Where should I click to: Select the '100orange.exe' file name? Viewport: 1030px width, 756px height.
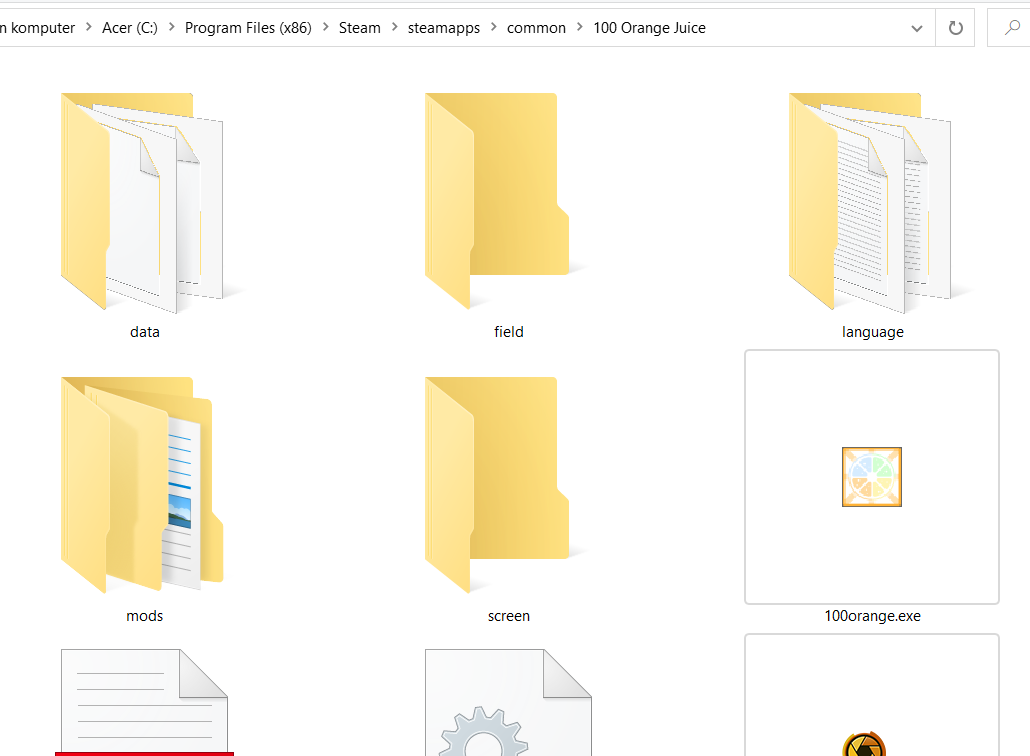[x=872, y=616]
